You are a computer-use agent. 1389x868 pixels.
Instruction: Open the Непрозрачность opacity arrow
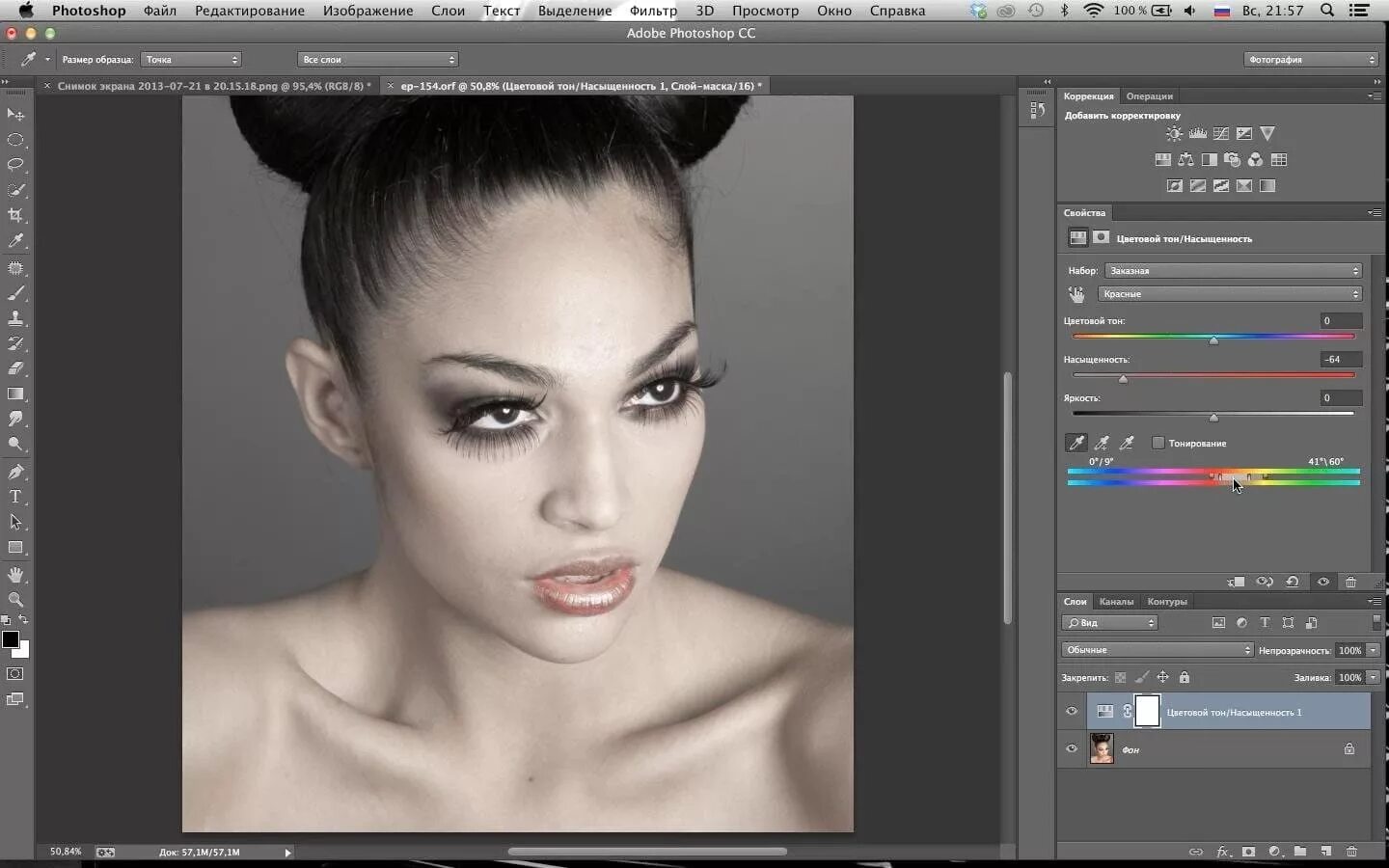(x=1373, y=650)
